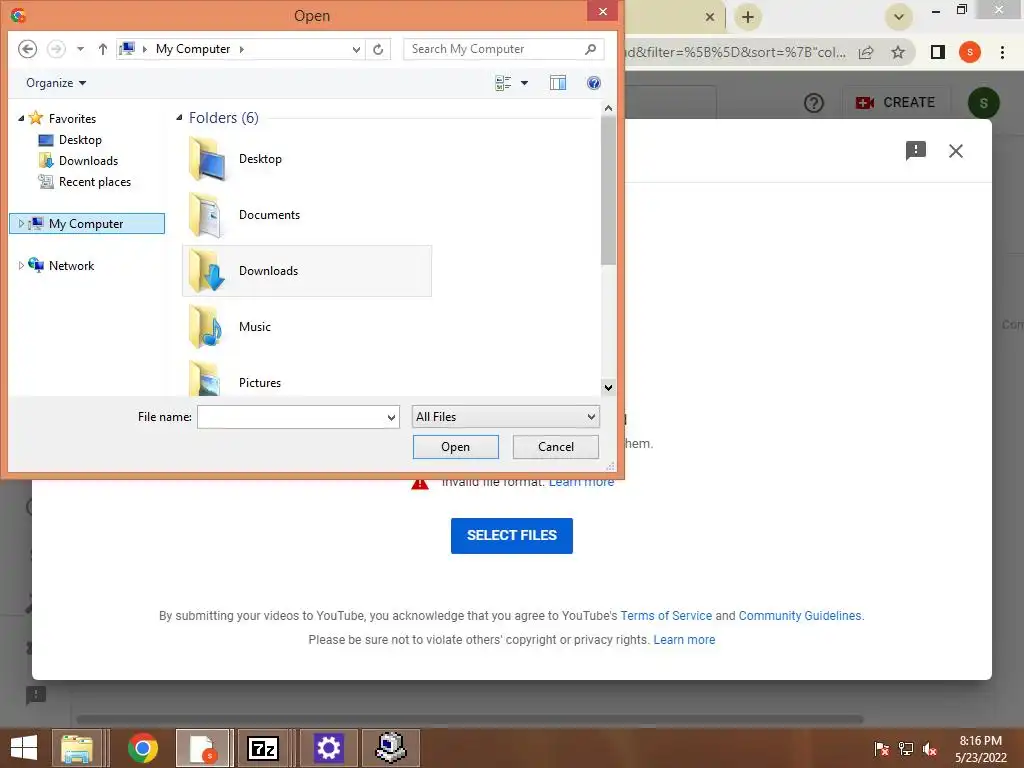The image size is (1024, 768).
Task: Click the network tray icon
Action: [x=906, y=749]
